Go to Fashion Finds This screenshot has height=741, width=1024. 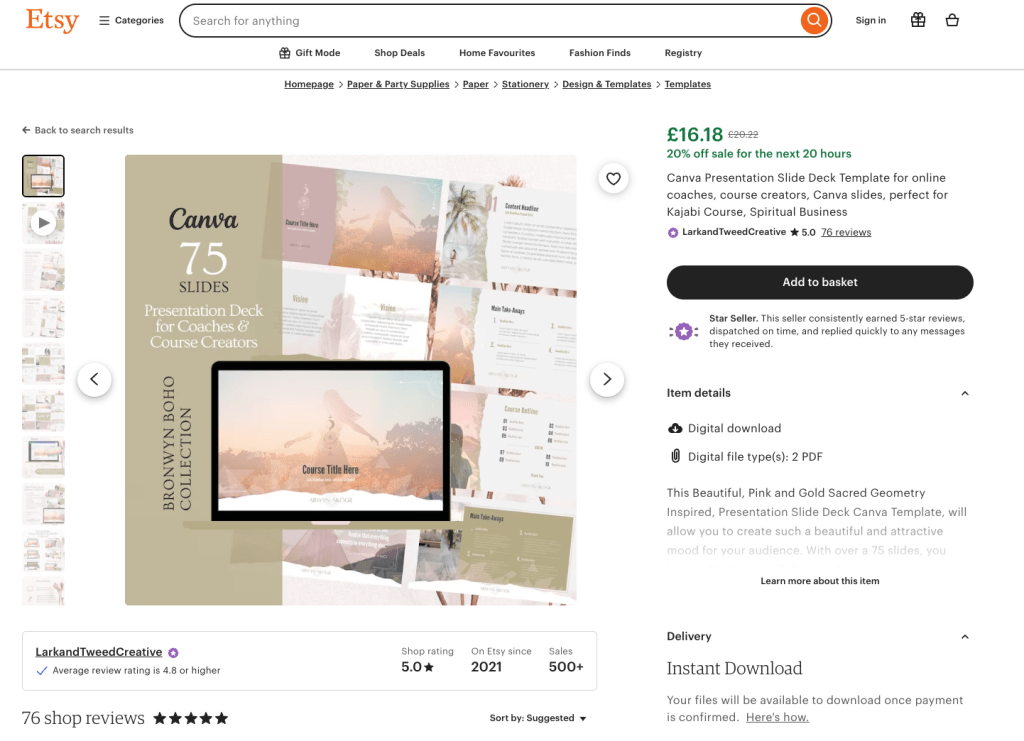(600, 53)
